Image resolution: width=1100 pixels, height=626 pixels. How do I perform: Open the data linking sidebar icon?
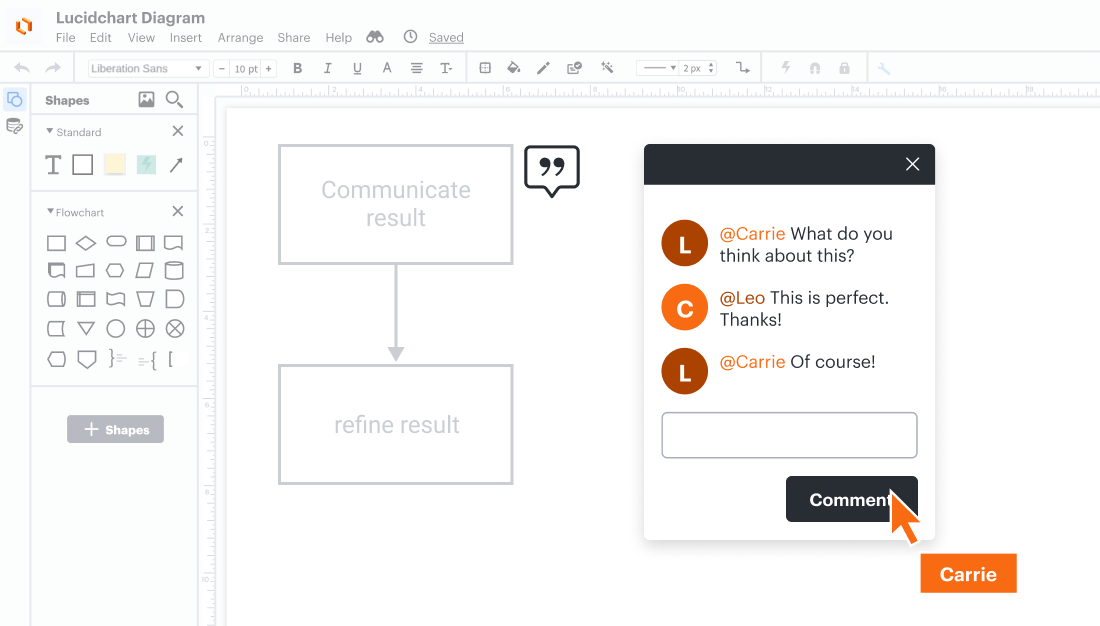14,126
